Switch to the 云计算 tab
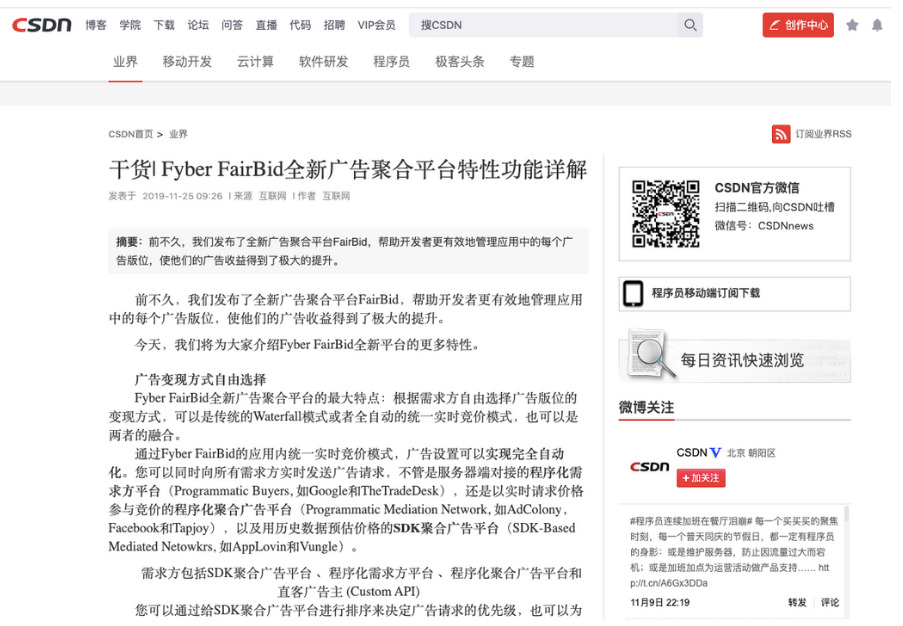This screenshot has width=903, height=626. 255,62
